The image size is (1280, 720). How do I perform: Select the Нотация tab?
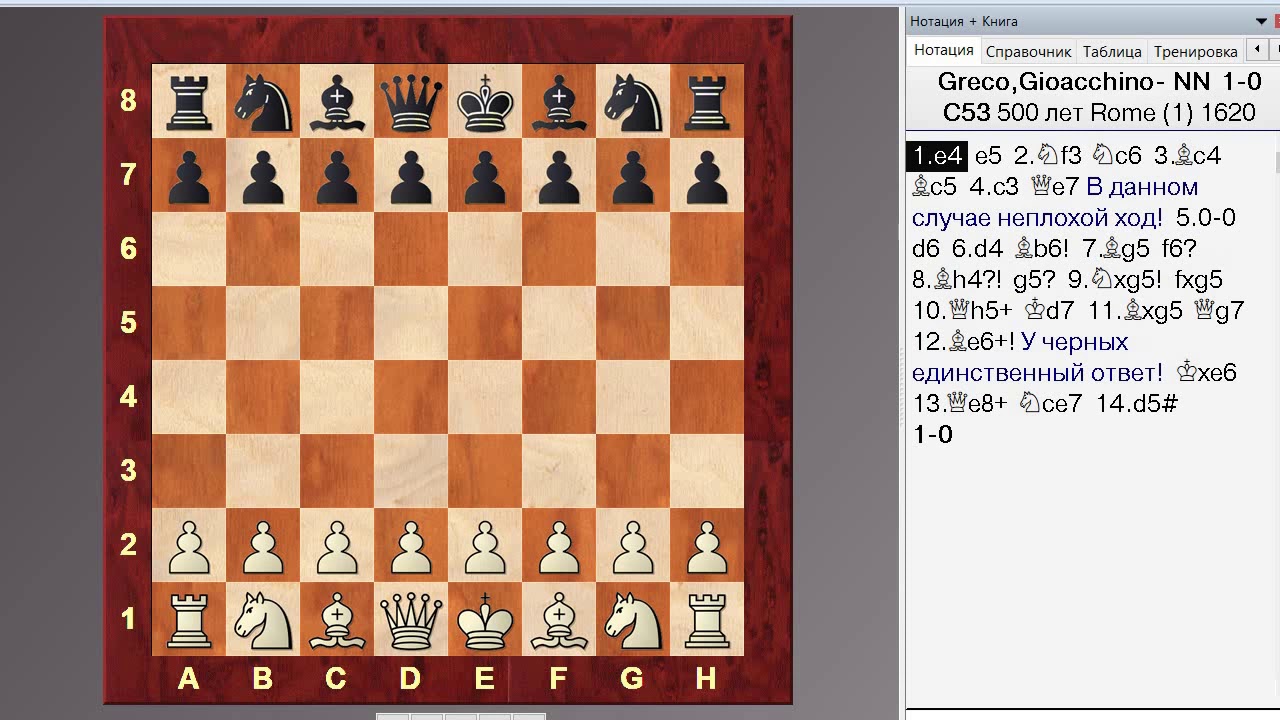[x=943, y=50]
